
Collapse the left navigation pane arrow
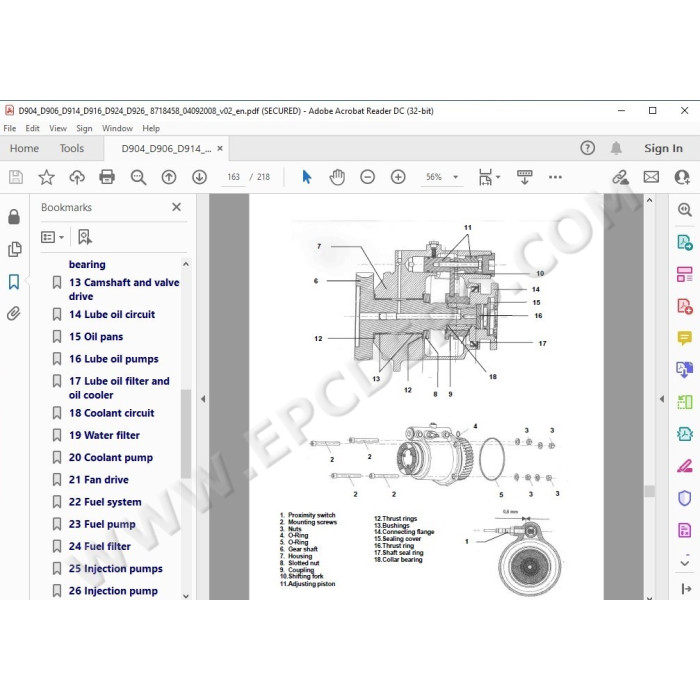pyautogui.click(x=203, y=399)
